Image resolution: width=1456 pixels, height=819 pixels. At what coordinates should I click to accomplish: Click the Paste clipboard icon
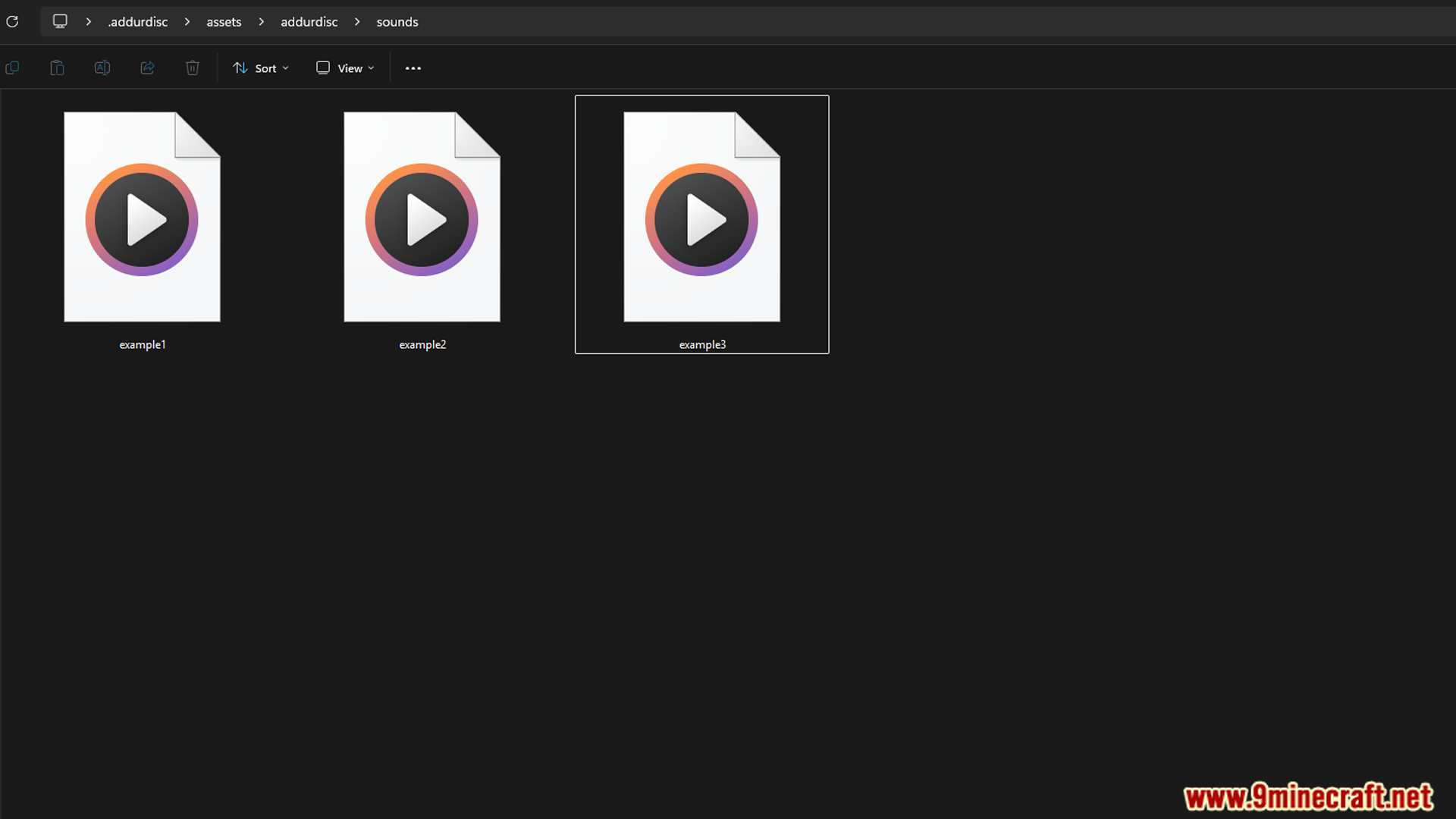tap(57, 68)
